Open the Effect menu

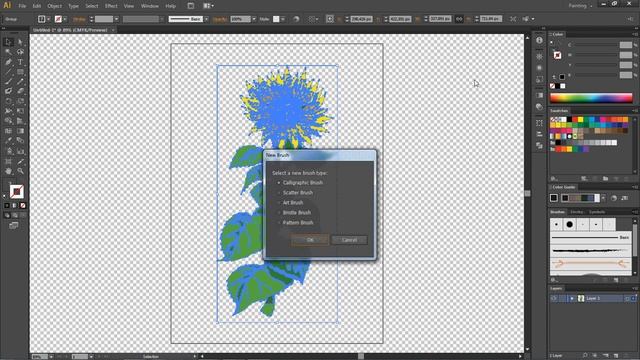point(111,6)
